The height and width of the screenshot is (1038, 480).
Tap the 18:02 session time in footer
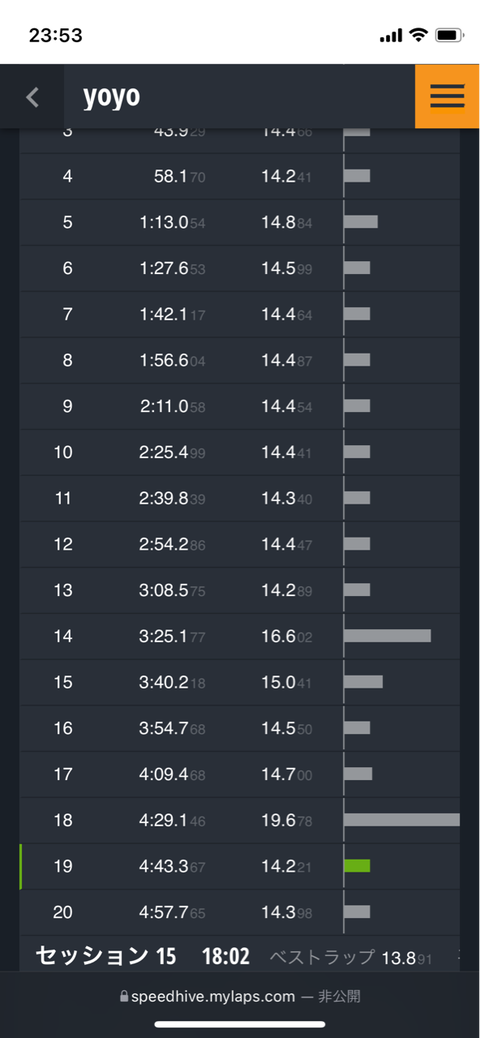pos(226,957)
